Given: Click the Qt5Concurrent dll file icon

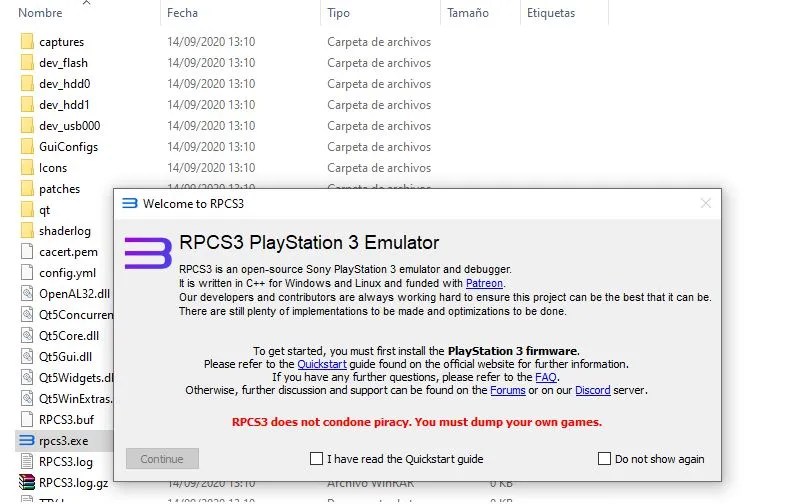Looking at the screenshot, I should (x=27, y=315).
